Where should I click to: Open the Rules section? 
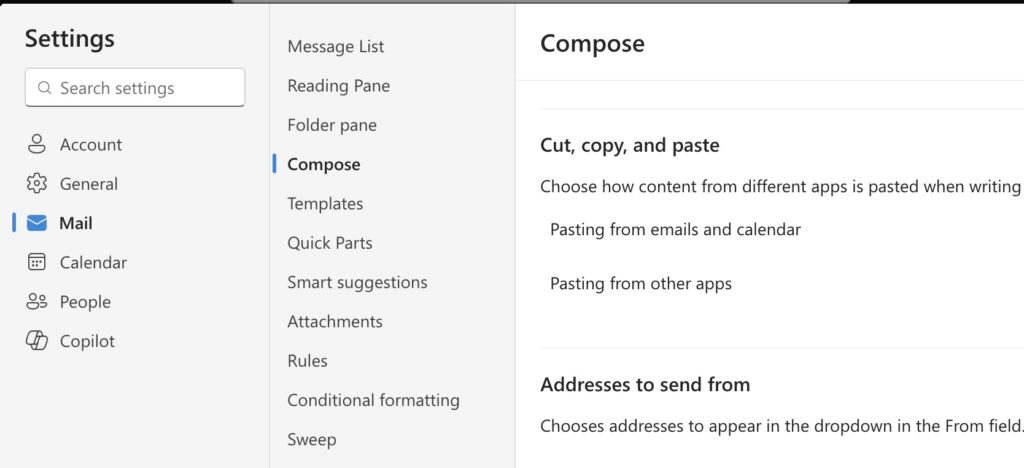[308, 361]
